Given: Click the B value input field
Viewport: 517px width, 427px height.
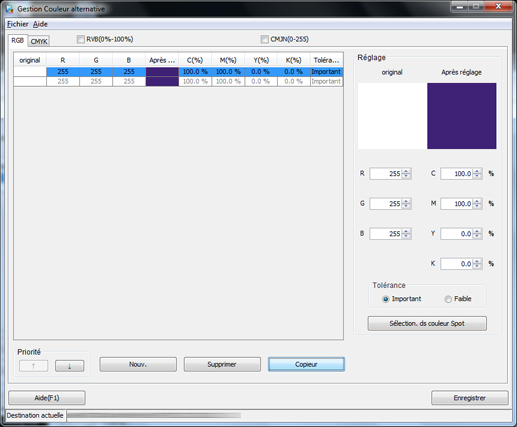Looking at the screenshot, I should [386, 234].
